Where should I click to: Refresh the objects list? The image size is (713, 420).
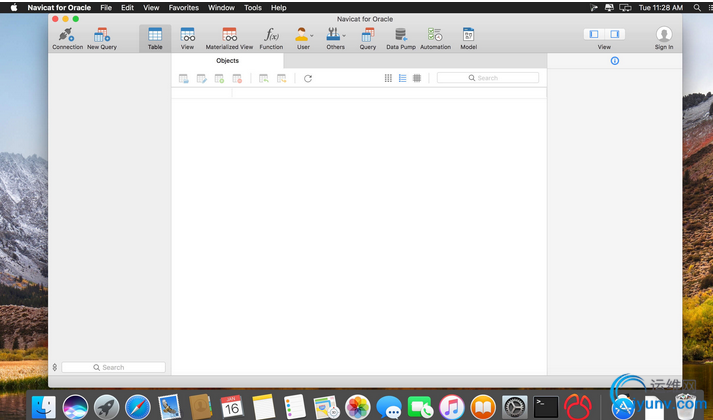[308, 79]
